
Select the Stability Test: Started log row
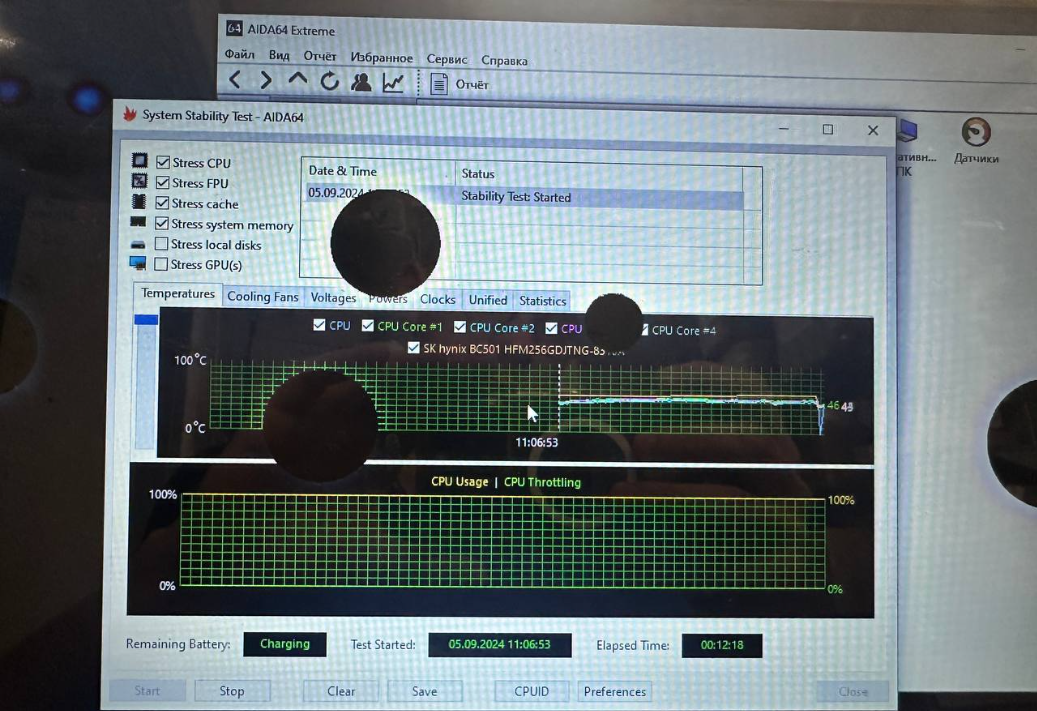[524, 196]
